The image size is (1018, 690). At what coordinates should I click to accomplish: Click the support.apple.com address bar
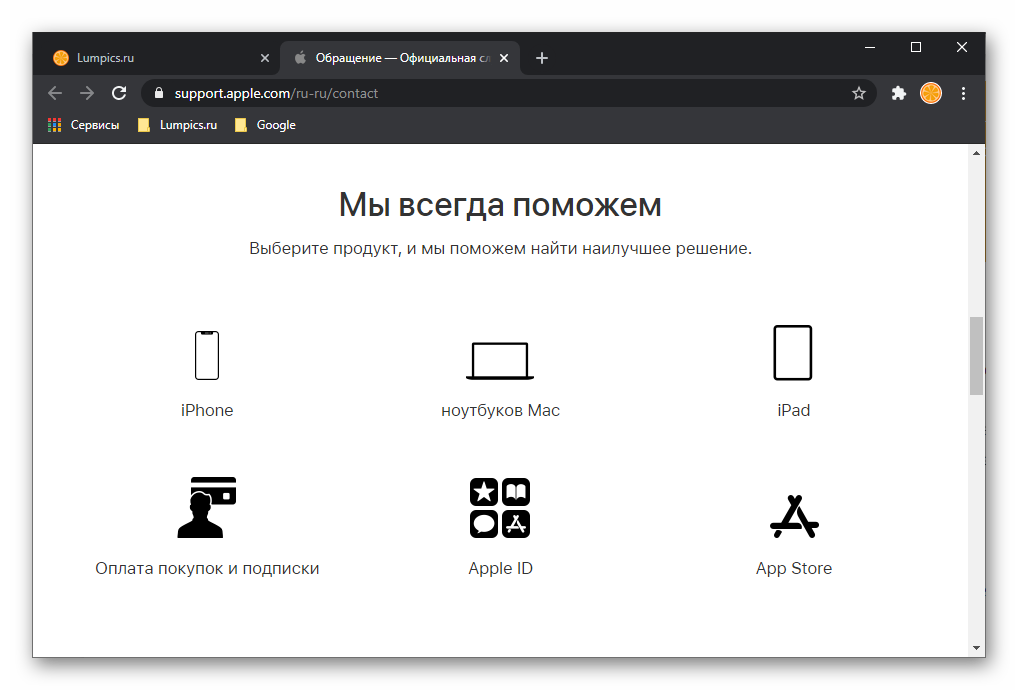click(x=500, y=93)
